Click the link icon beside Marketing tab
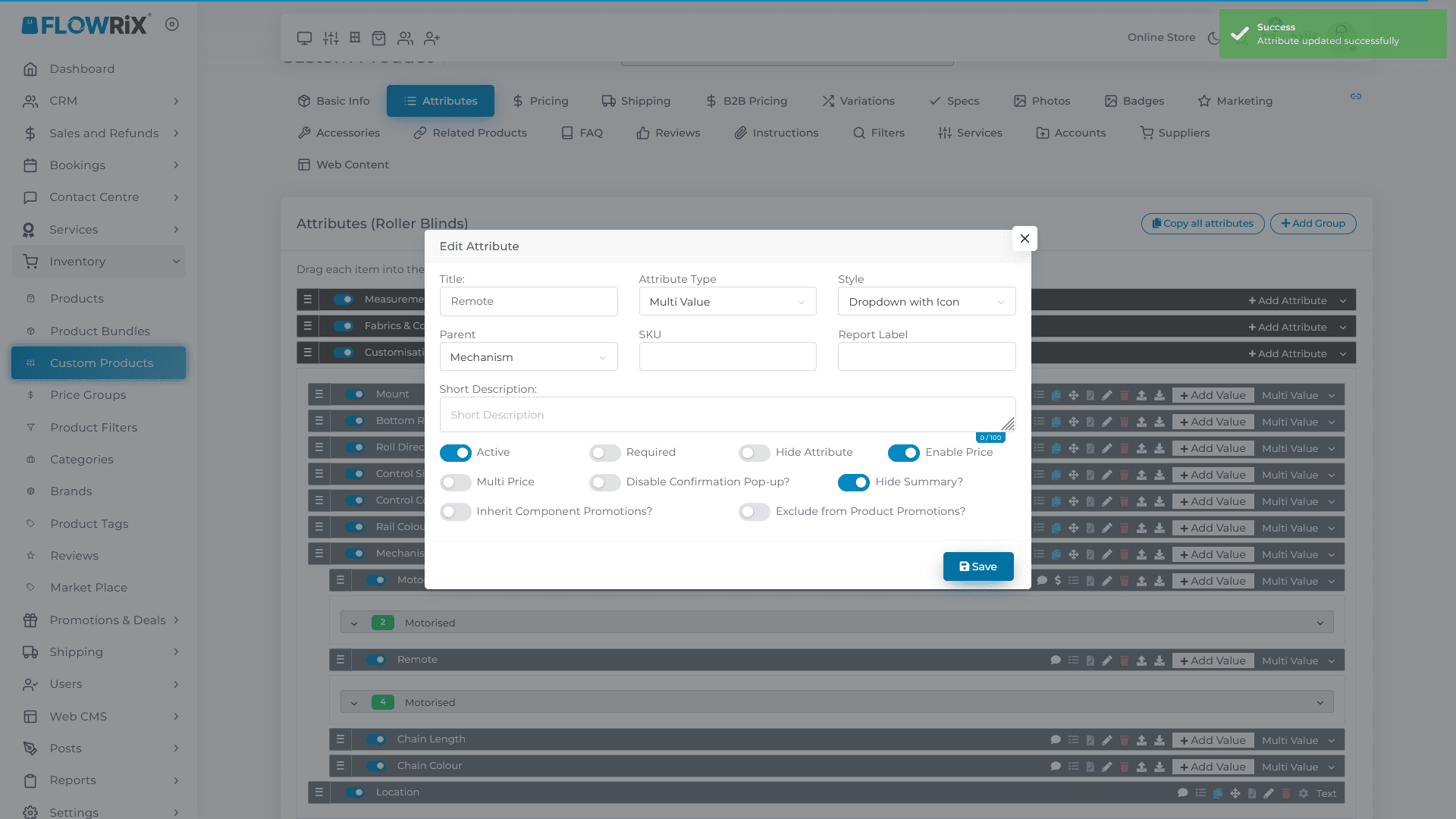The width and height of the screenshot is (1456, 819). pyautogui.click(x=1356, y=96)
